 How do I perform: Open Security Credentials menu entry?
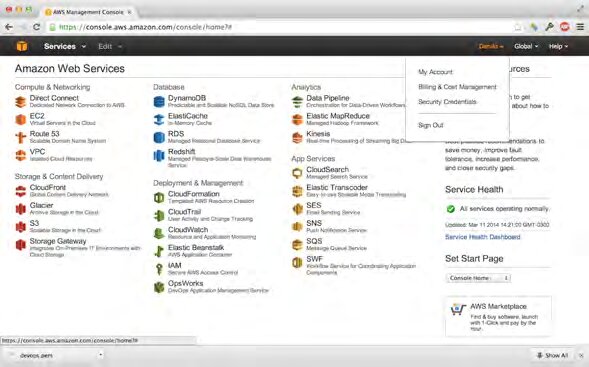coord(447,102)
